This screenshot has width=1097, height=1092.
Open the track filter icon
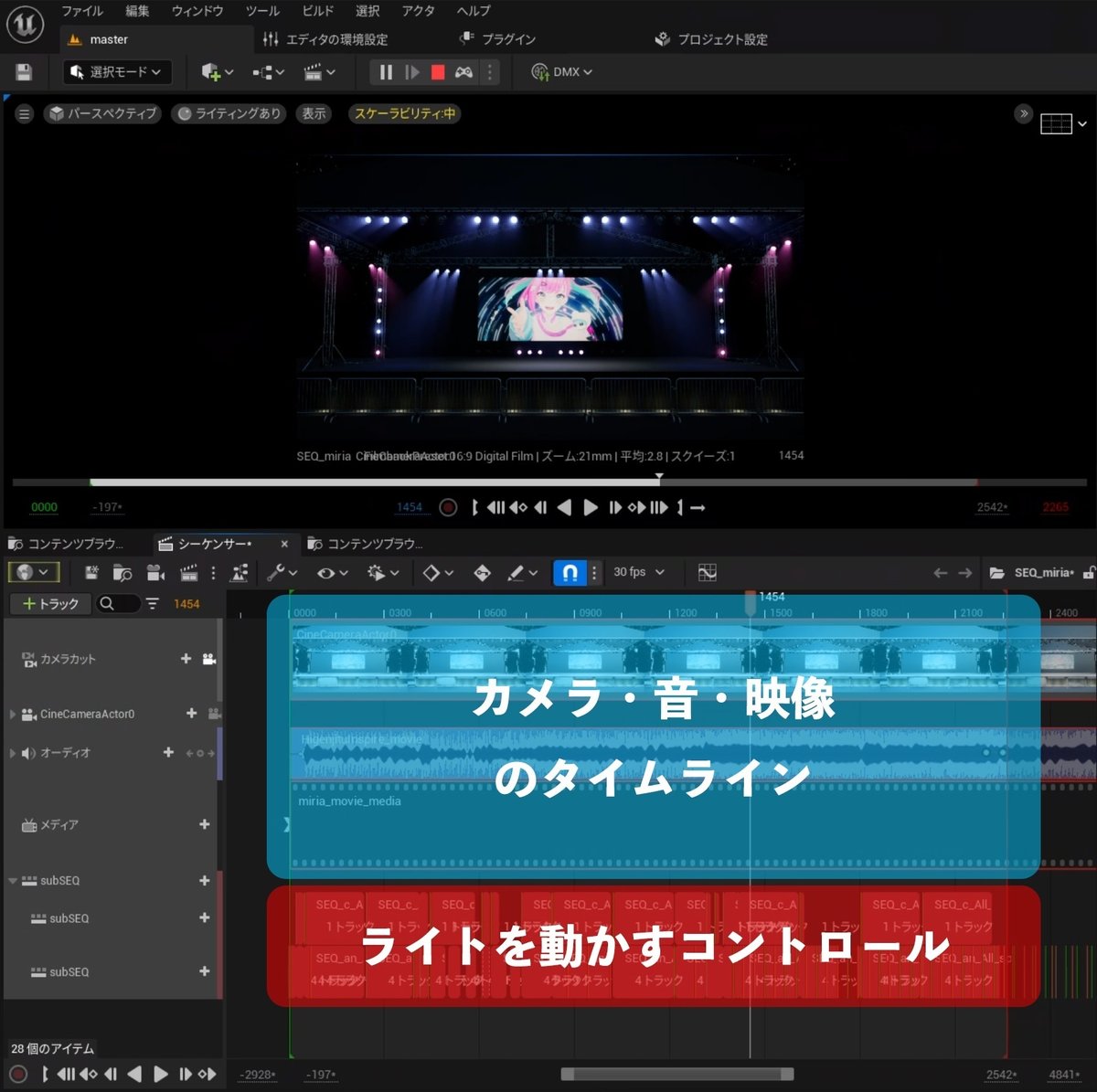tap(153, 603)
